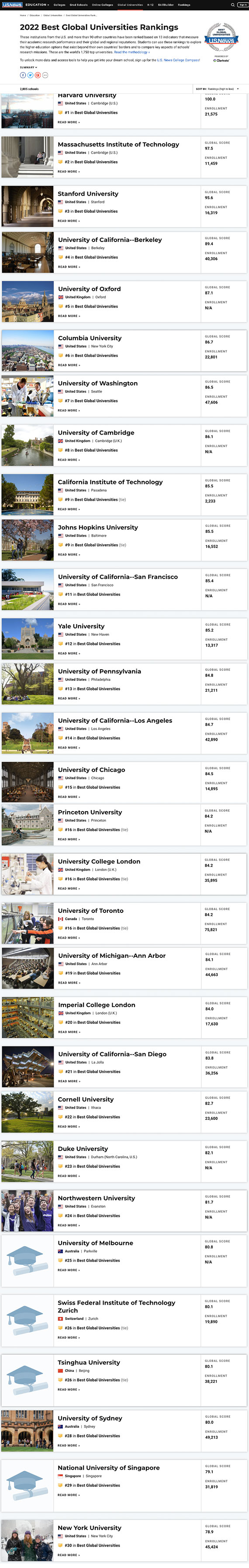Share the page via Twitter icon
The width and height of the screenshot is (249, 1568).
(31, 75)
